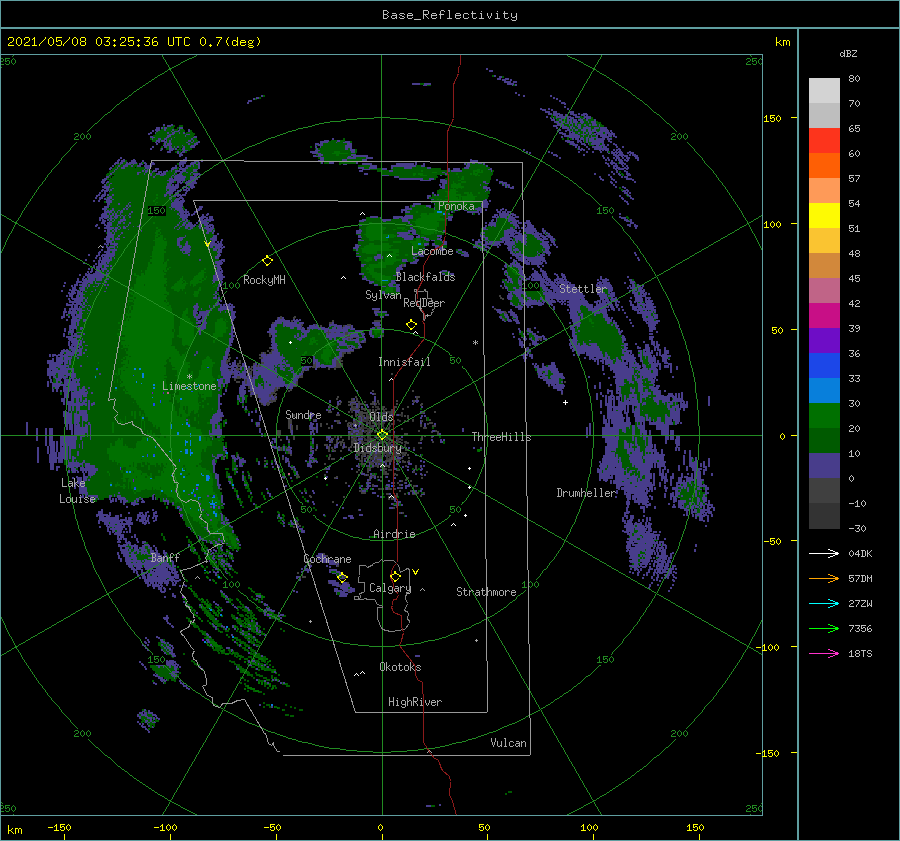
Task: Click the magenta 18TS arrow in legend
Action: click(x=824, y=653)
